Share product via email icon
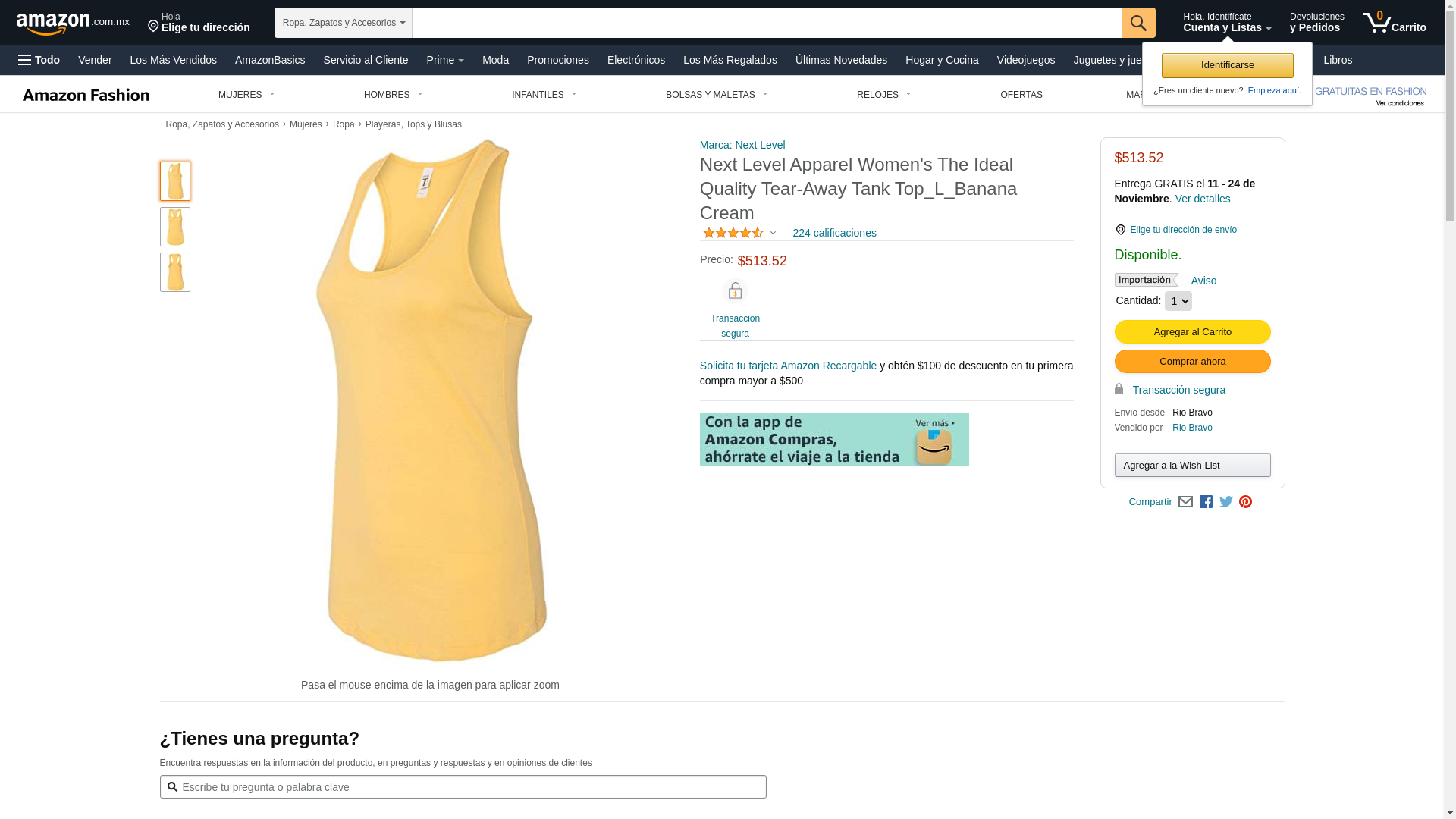This screenshot has width=1456, height=819. pyautogui.click(x=1185, y=502)
